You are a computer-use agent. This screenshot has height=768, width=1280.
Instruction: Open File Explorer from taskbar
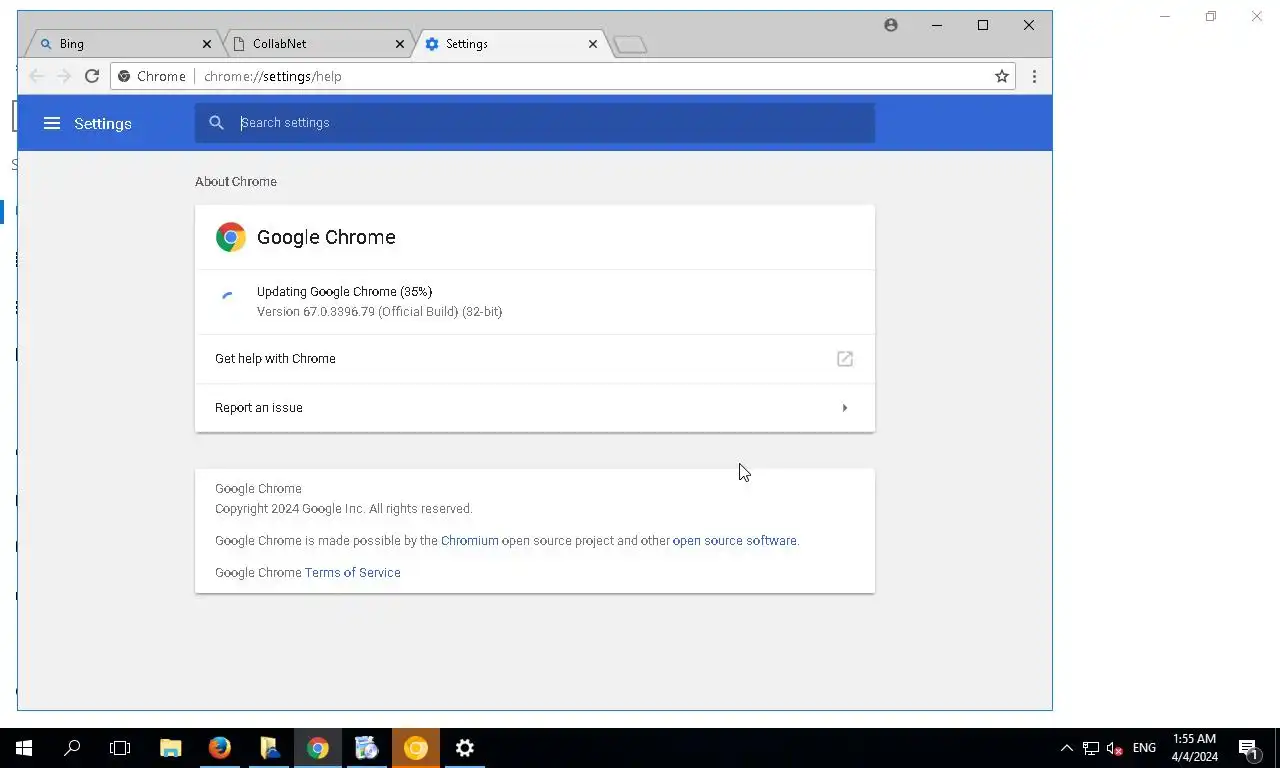[x=171, y=748]
